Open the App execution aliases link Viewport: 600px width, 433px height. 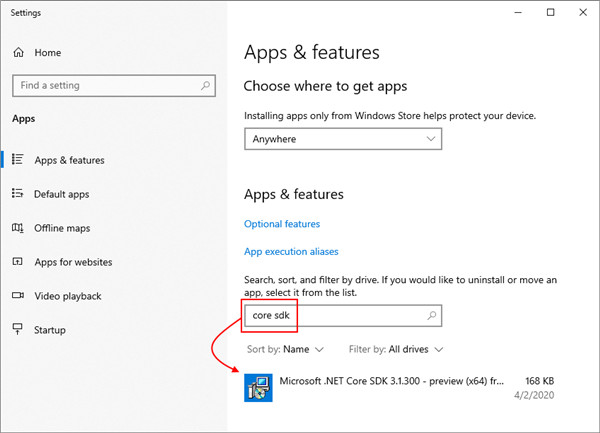291,252
